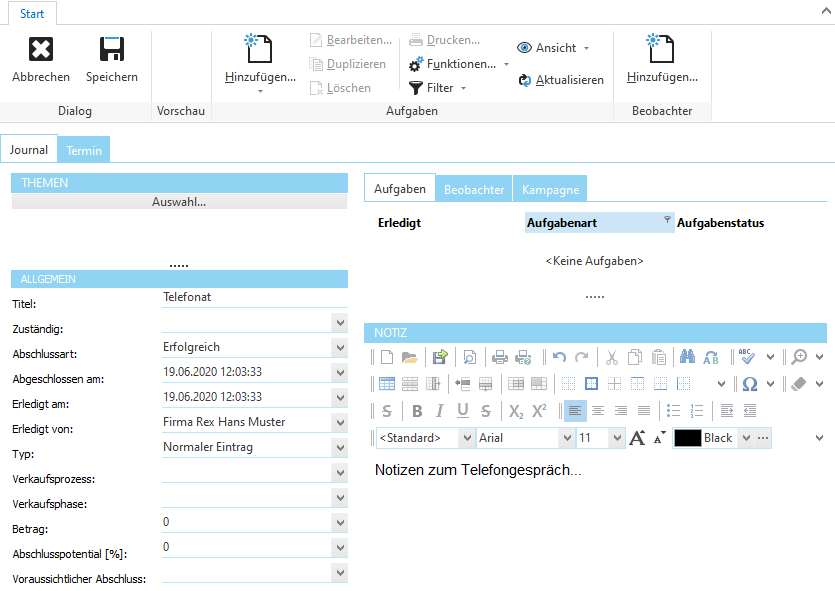Select the find binoculars icon in NOTIZ
Image resolution: width=835 pixels, height=591 pixels.
coord(688,356)
